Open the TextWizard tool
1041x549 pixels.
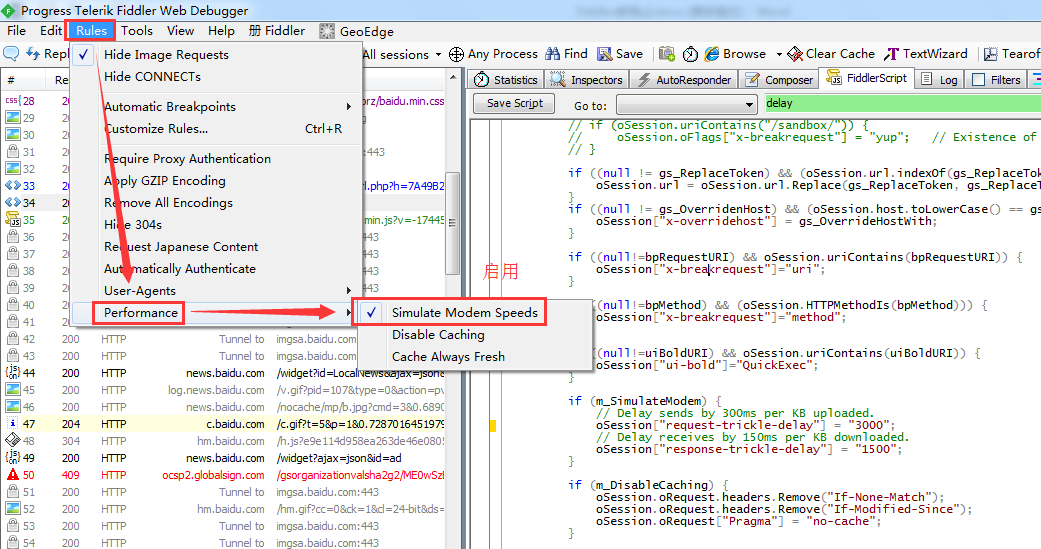[926, 54]
